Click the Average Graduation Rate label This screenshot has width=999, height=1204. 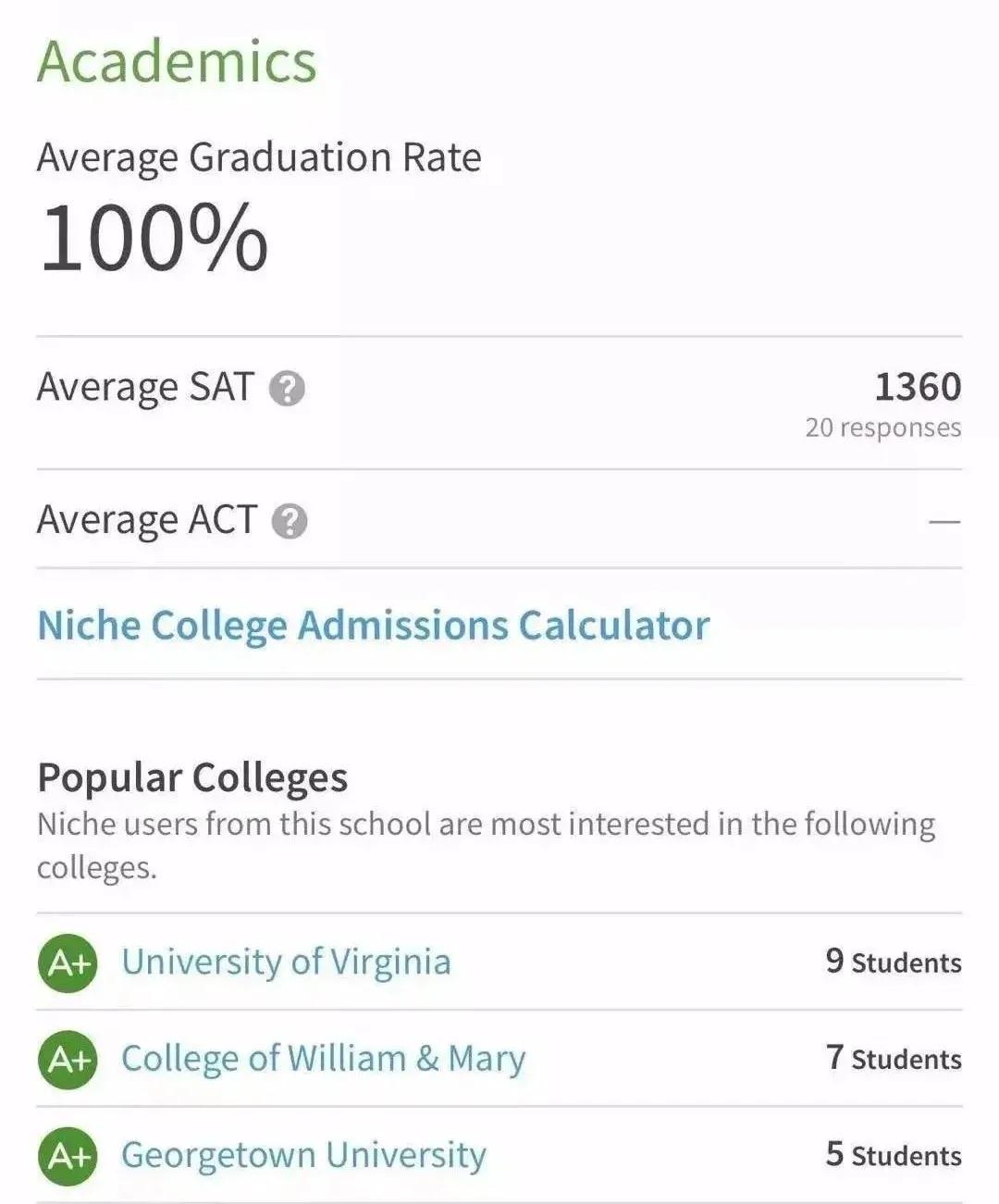259,158
